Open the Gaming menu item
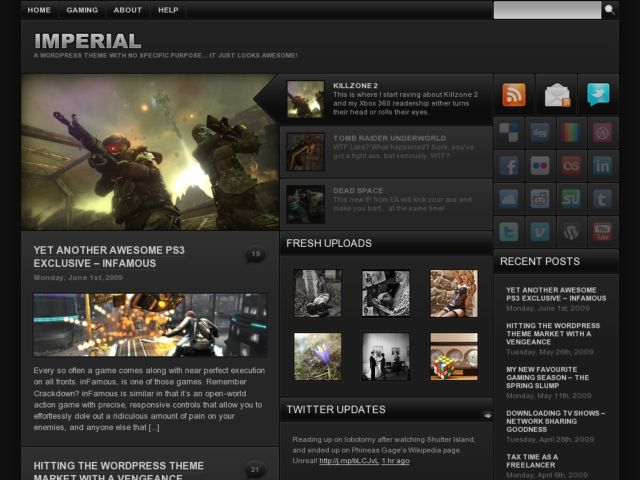This screenshot has height=480, width=640. click(82, 10)
